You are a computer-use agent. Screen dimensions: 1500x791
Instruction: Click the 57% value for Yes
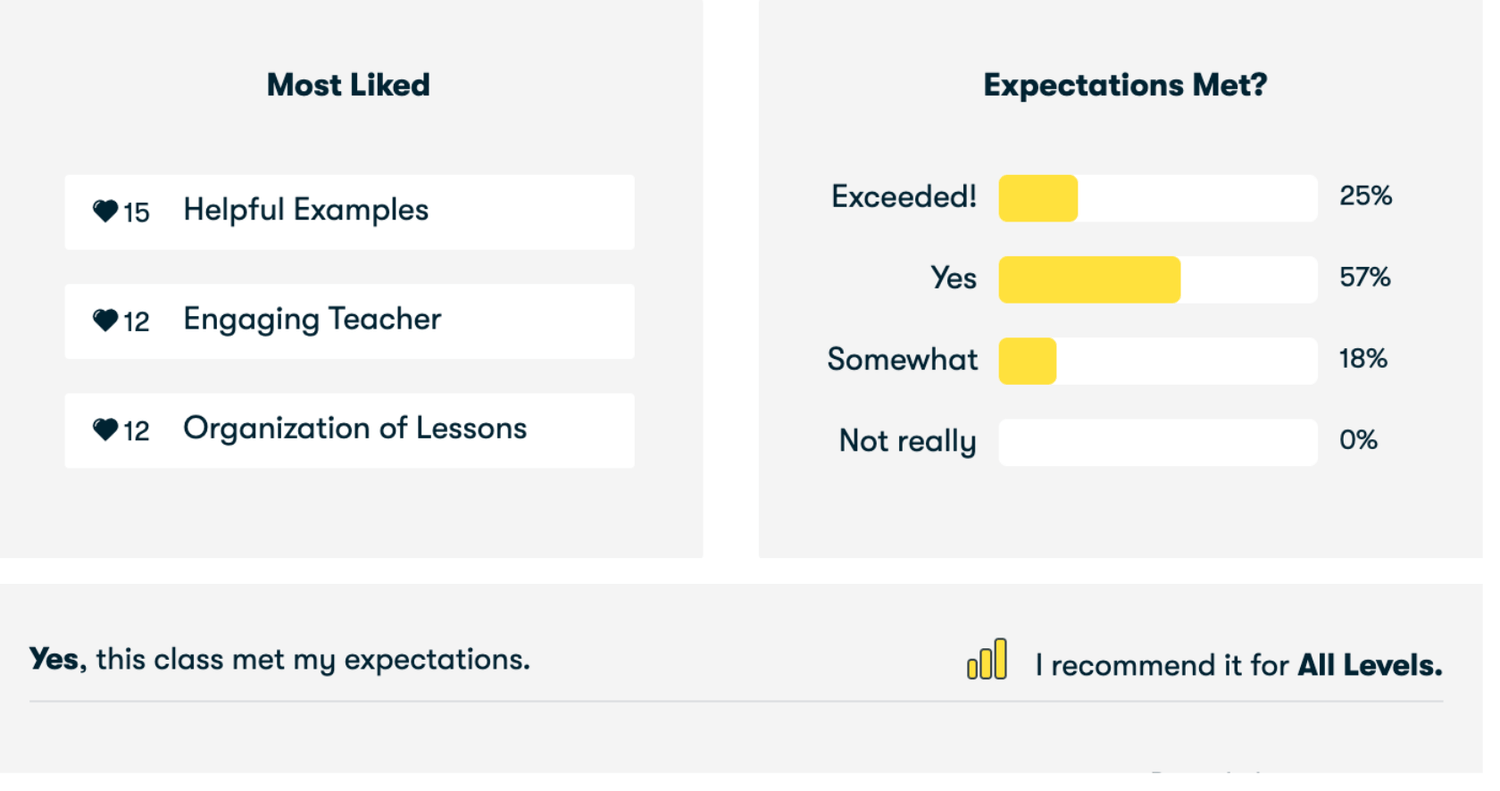(1365, 277)
